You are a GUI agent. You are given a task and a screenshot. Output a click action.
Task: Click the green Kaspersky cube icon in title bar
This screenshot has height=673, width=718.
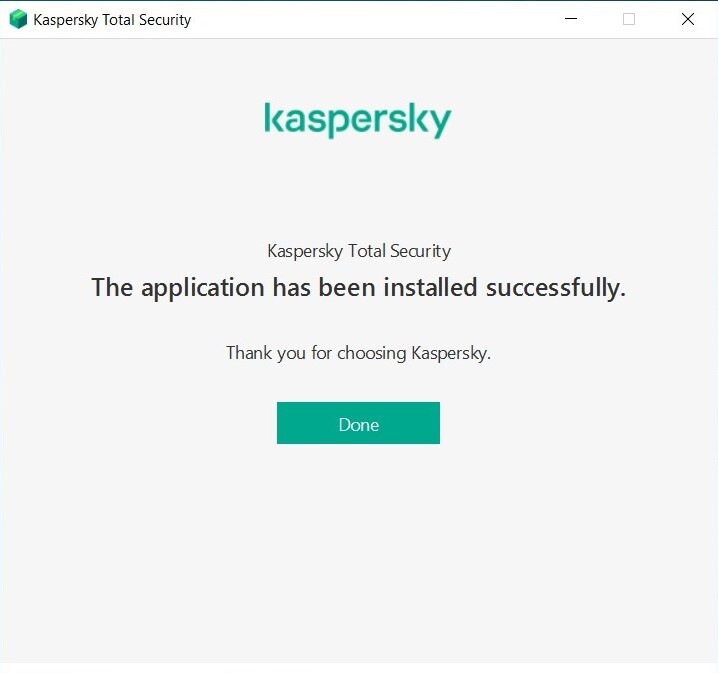(x=18, y=19)
